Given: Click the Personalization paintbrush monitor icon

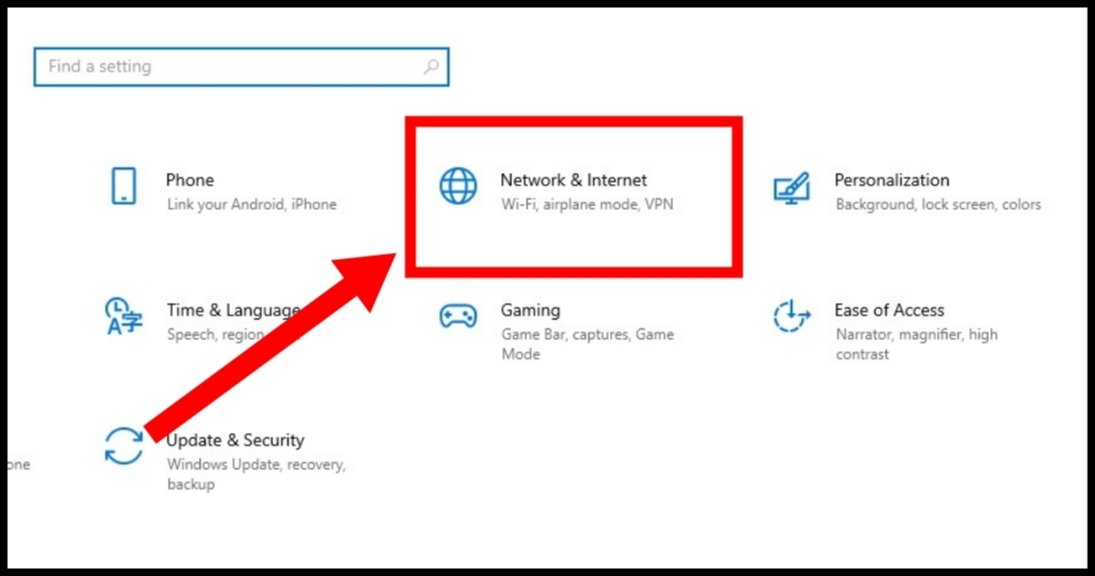Looking at the screenshot, I should [x=791, y=188].
